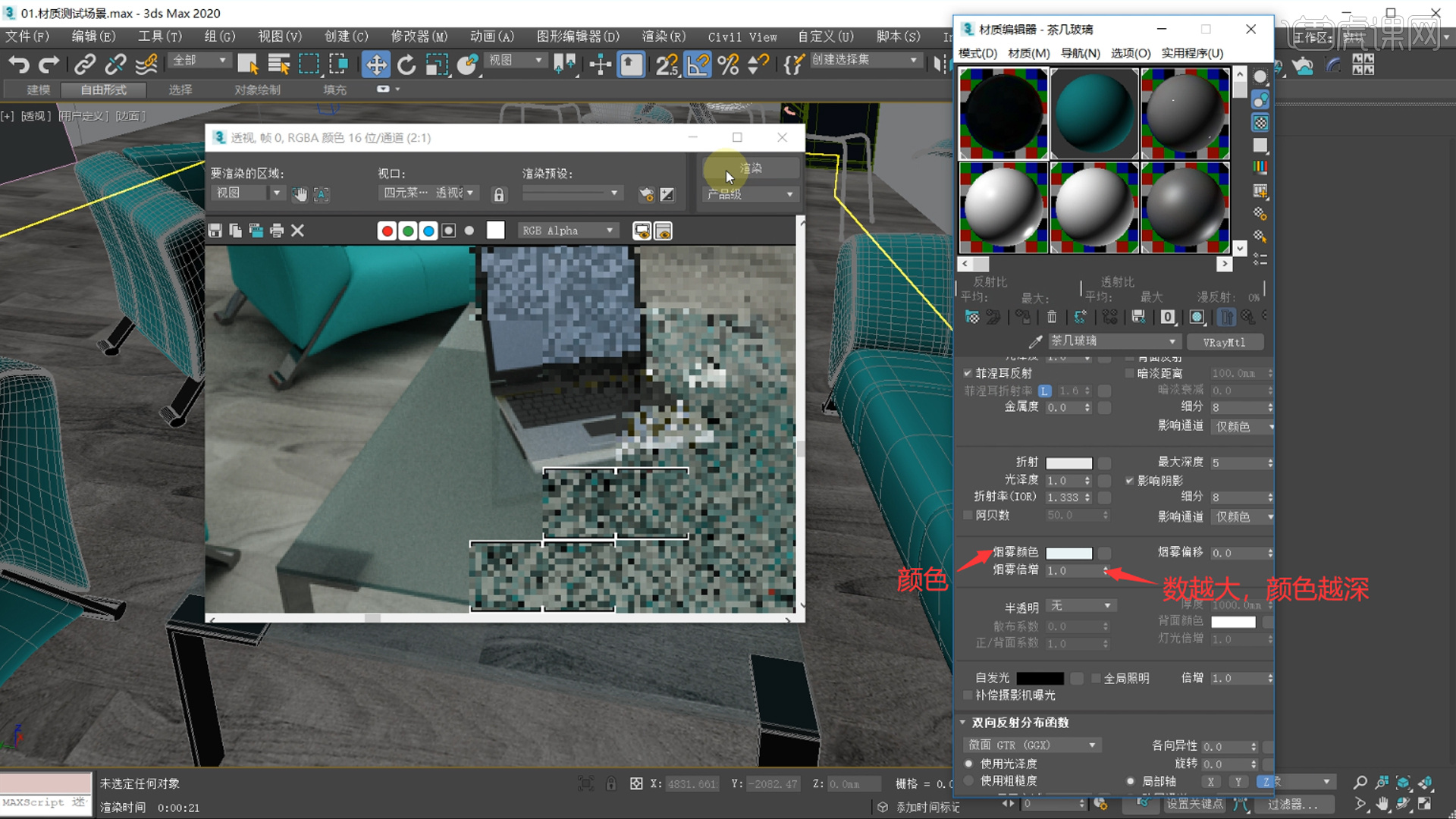Image resolution: width=1456 pixels, height=819 pixels.
Task: Open the 微面 GTR (GGX) dropdown
Action: (1031, 745)
